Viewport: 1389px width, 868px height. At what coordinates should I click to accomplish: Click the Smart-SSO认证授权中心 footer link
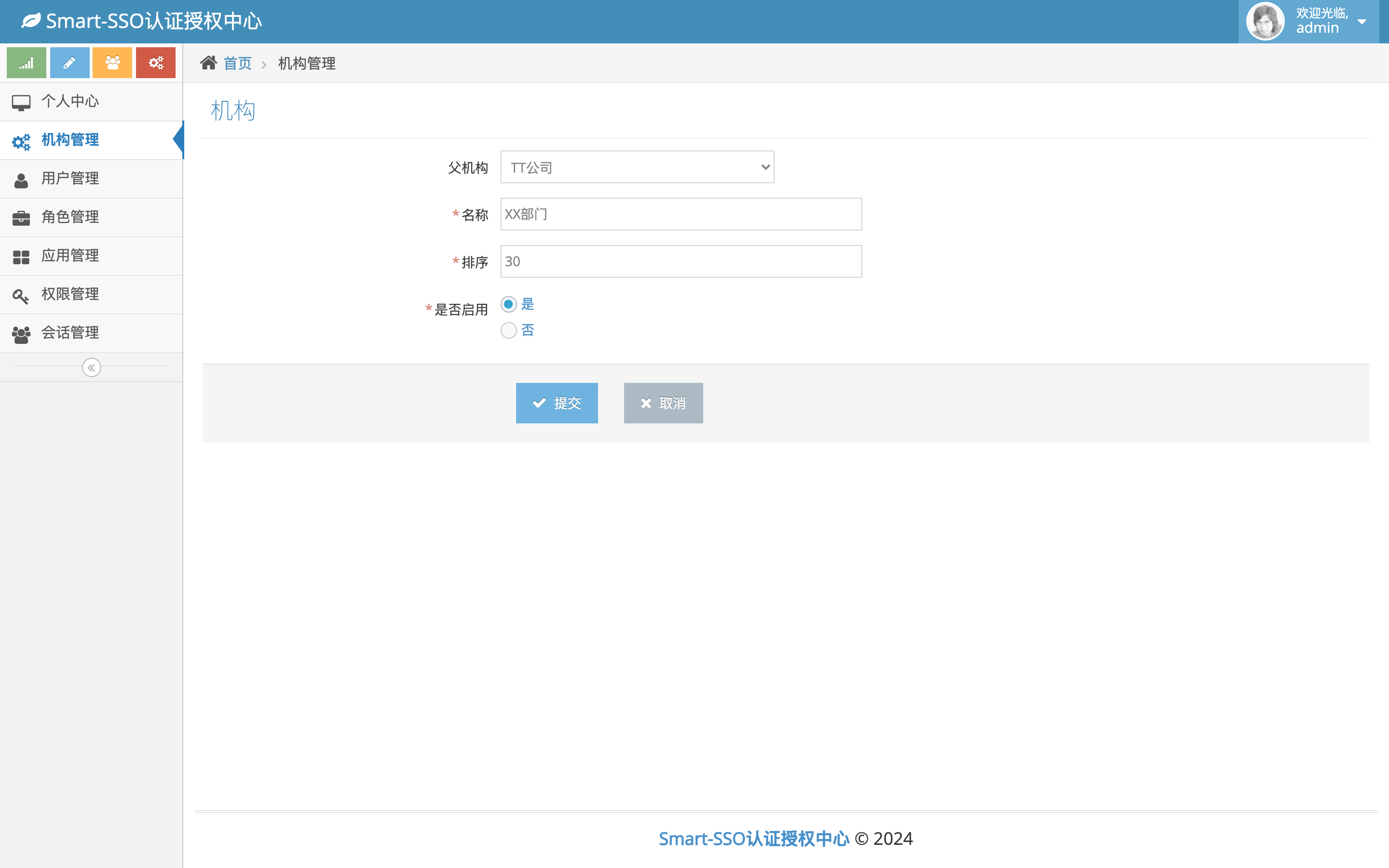click(x=754, y=839)
